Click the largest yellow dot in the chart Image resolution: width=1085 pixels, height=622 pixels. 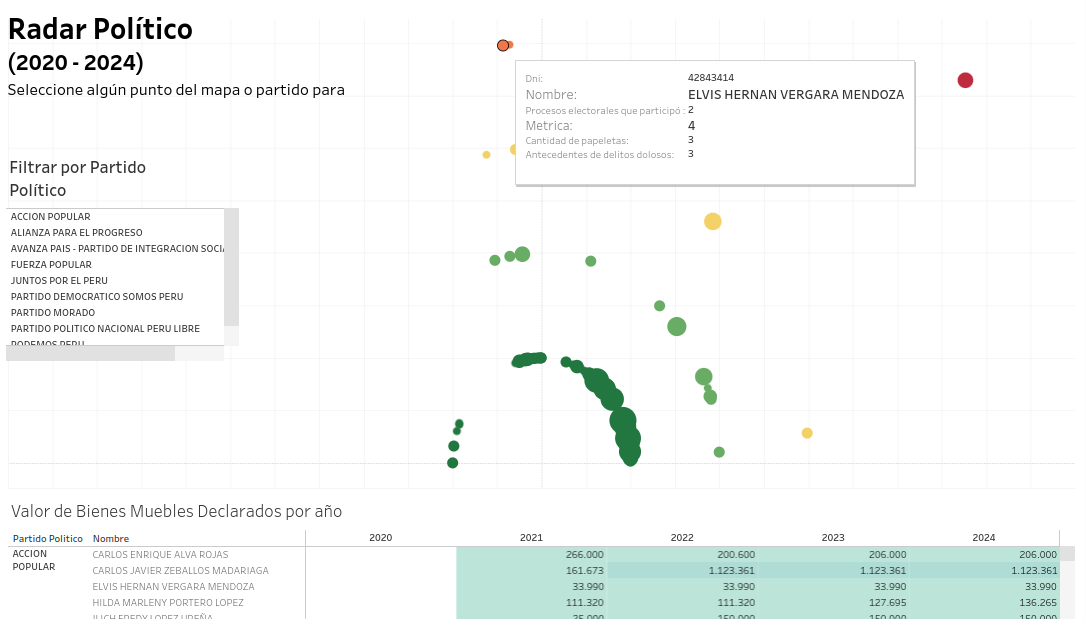click(712, 221)
